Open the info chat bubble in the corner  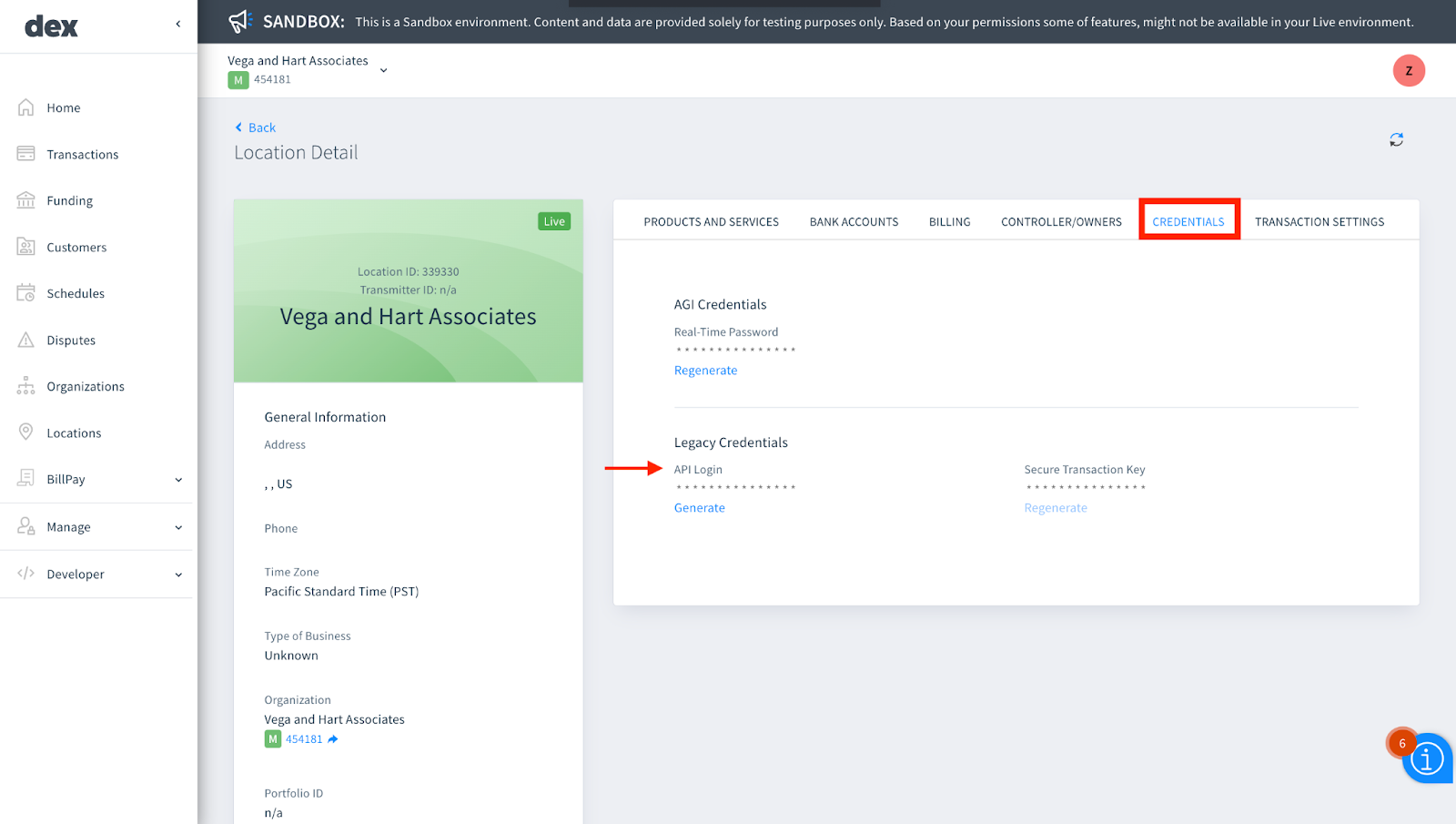[x=1428, y=758]
